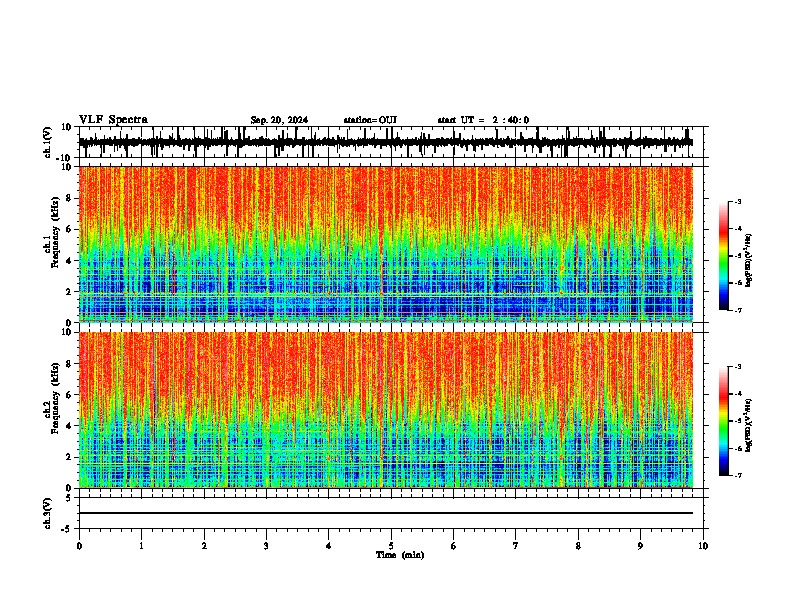Click the "6" kHz tick on ch.2 frequency axis
792x612 pixels.
click(70, 395)
